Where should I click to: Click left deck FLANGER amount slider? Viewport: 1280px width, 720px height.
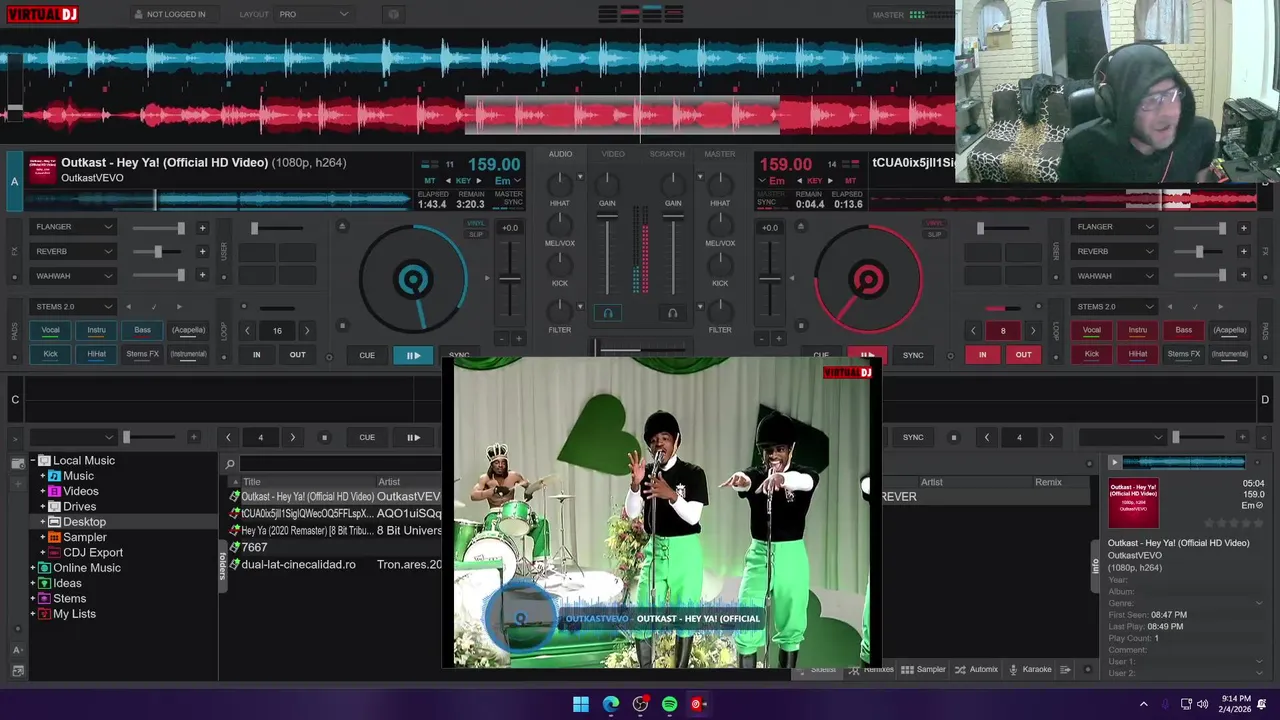[x=157, y=227]
